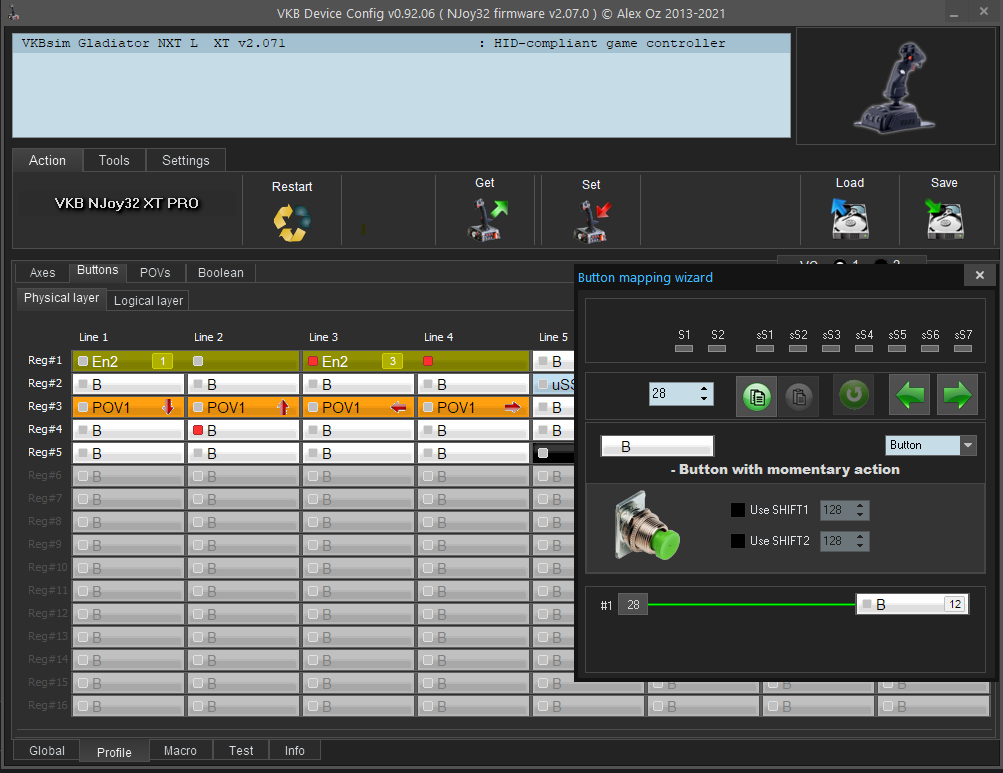Open the Test tab

point(241,751)
